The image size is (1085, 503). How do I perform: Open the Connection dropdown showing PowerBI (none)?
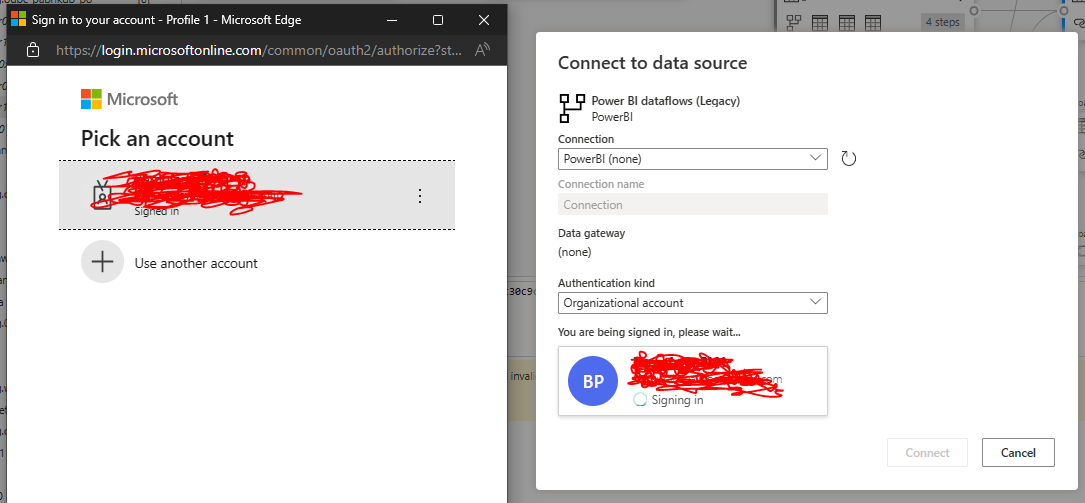693,158
